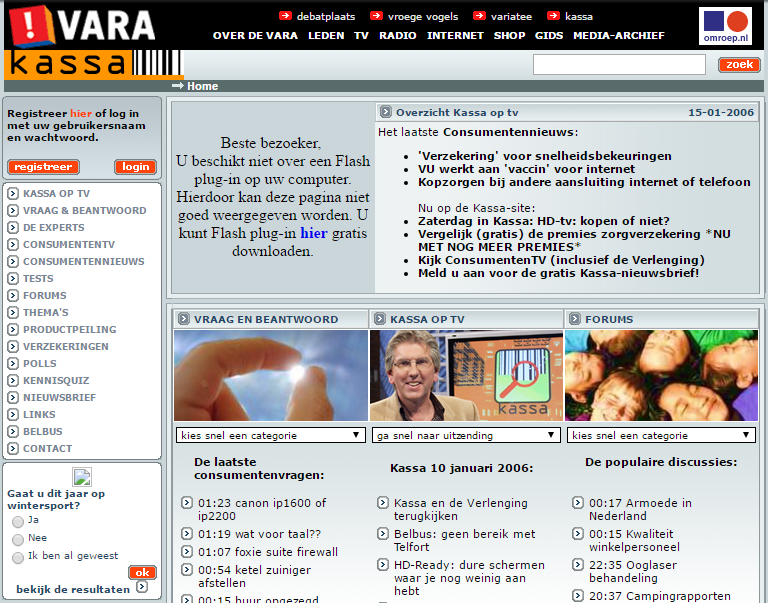768x603 pixels.
Task: Click arrow icon beside TESTS
Action: pyautogui.click(x=13, y=278)
